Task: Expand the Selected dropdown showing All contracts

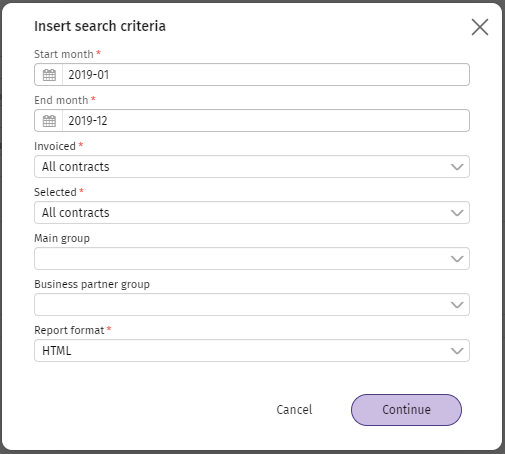Action: point(252,213)
